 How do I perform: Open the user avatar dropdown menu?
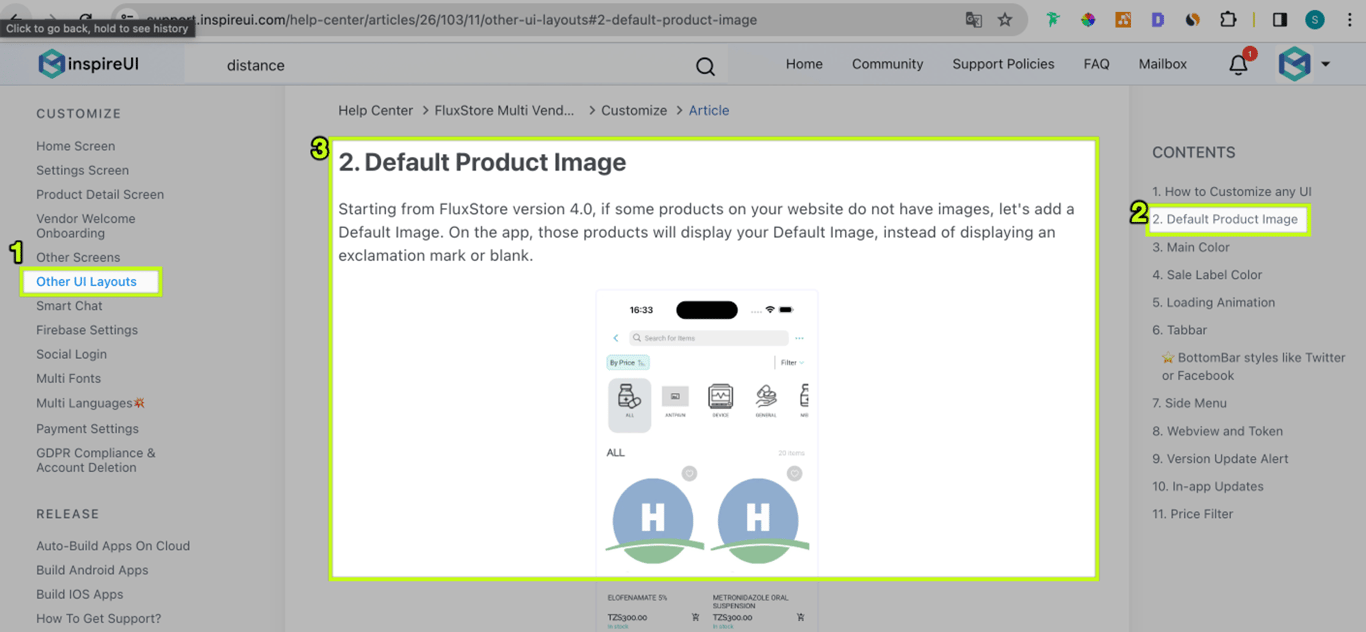(1304, 64)
